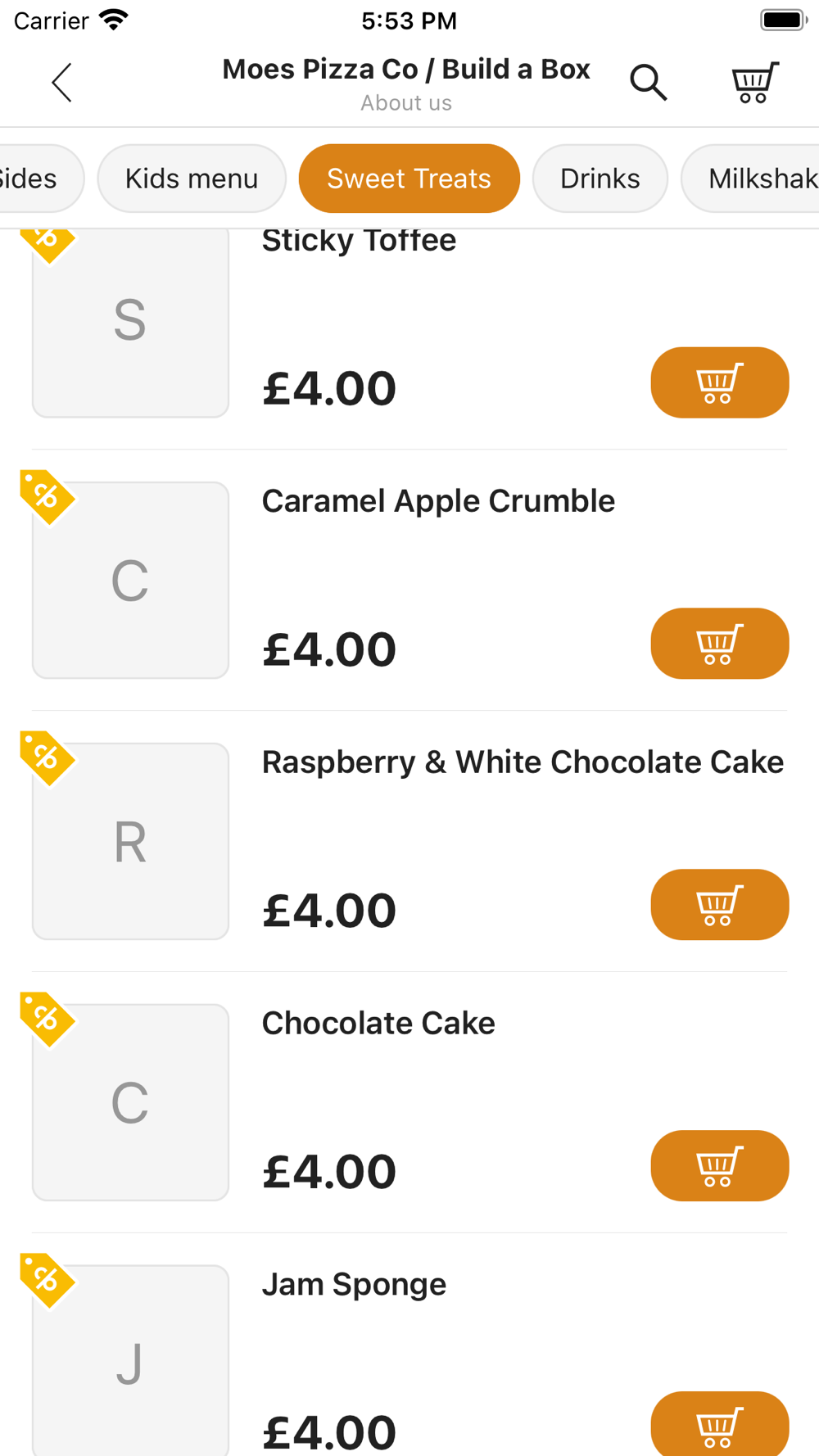Image resolution: width=819 pixels, height=1456 pixels.
Task: Open Jam Sponge item title
Action: click(354, 1285)
